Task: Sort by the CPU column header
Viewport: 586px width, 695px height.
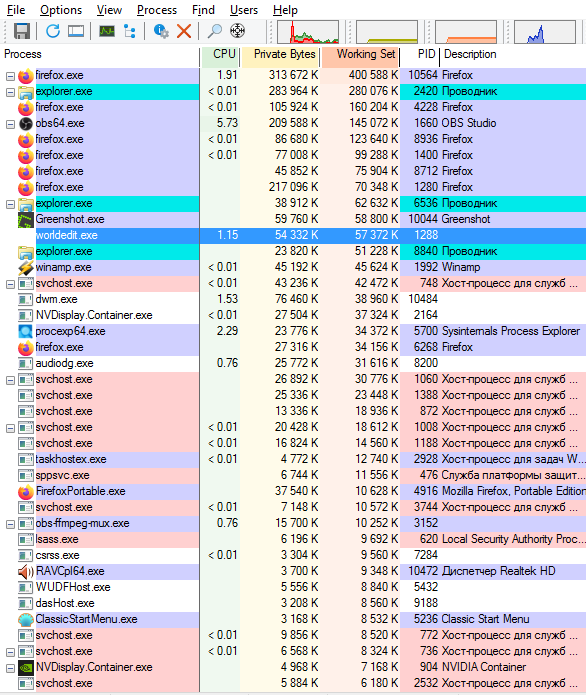Action: click(220, 55)
